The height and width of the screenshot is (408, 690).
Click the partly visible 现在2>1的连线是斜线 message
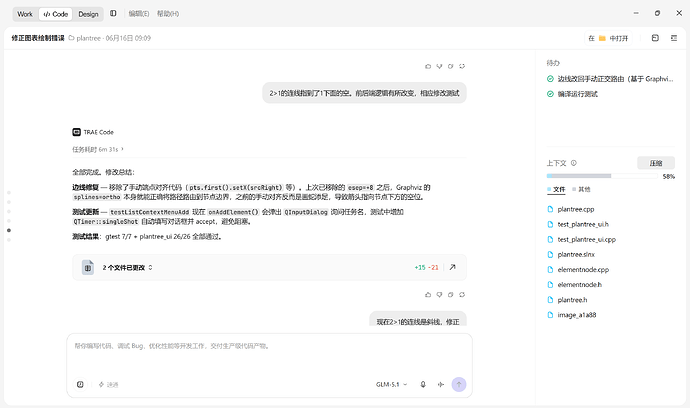(x=418, y=319)
